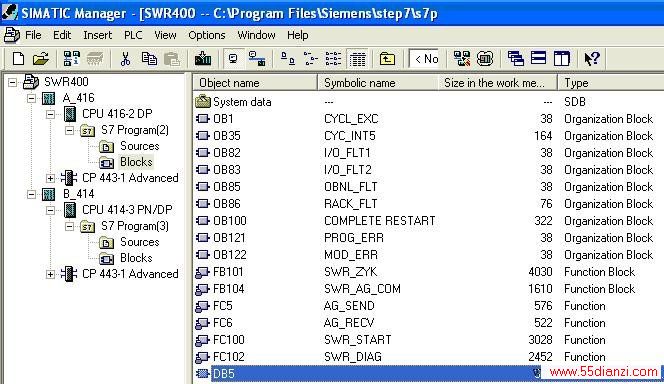The image size is (664, 384).
Task: Collapse the CPU 414-3 PN/DP node
Action: point(50,210)
